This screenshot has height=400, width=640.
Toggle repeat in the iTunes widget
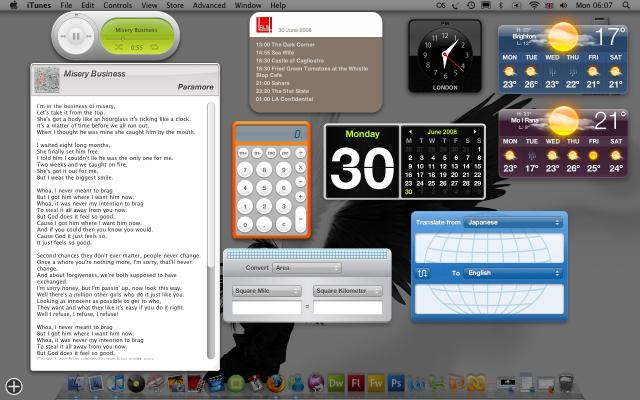pos(154,47)
